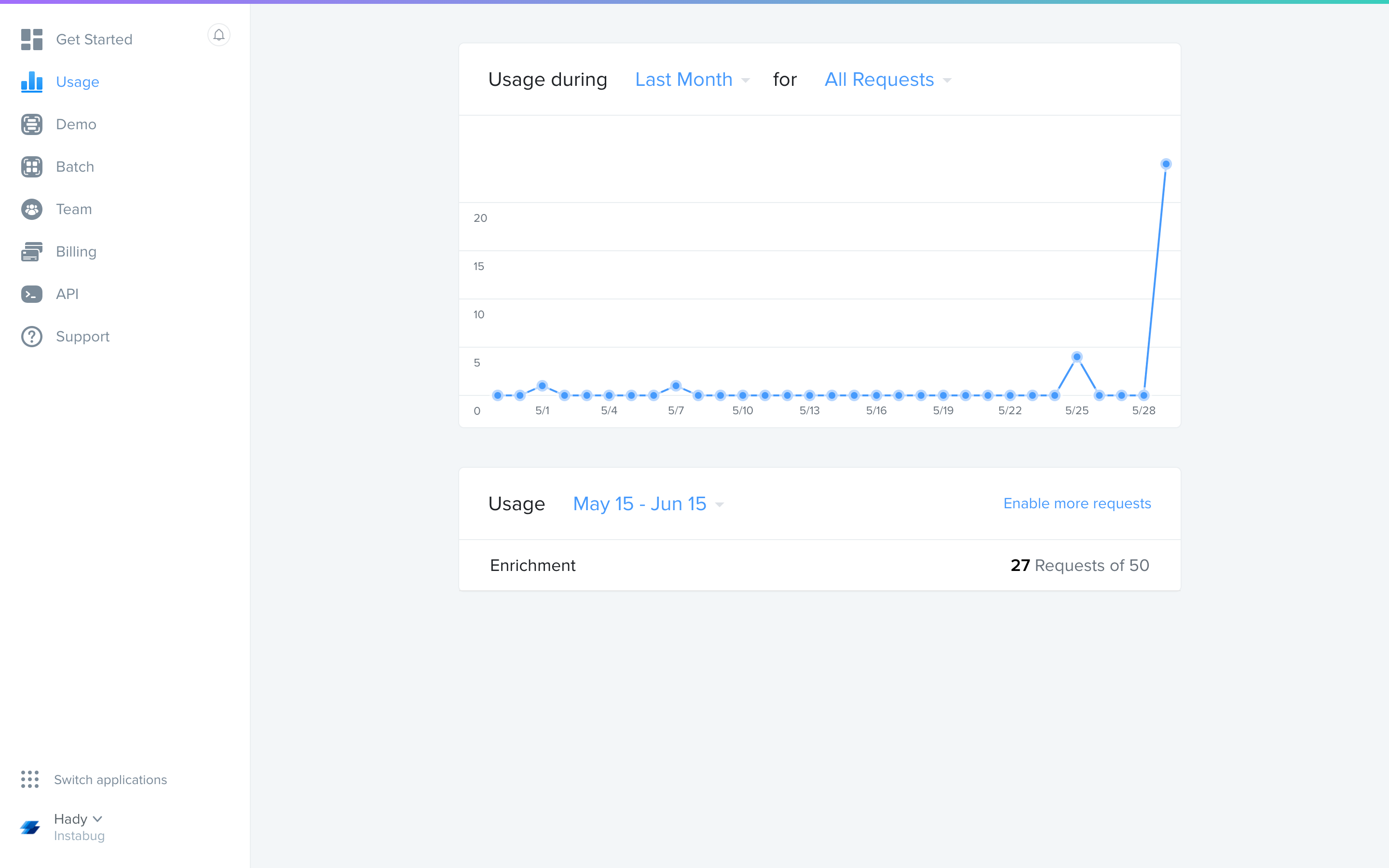The image size is (1389, 868).
Task: Click the Billing credit card icon
Action: (x=31, y=251)
